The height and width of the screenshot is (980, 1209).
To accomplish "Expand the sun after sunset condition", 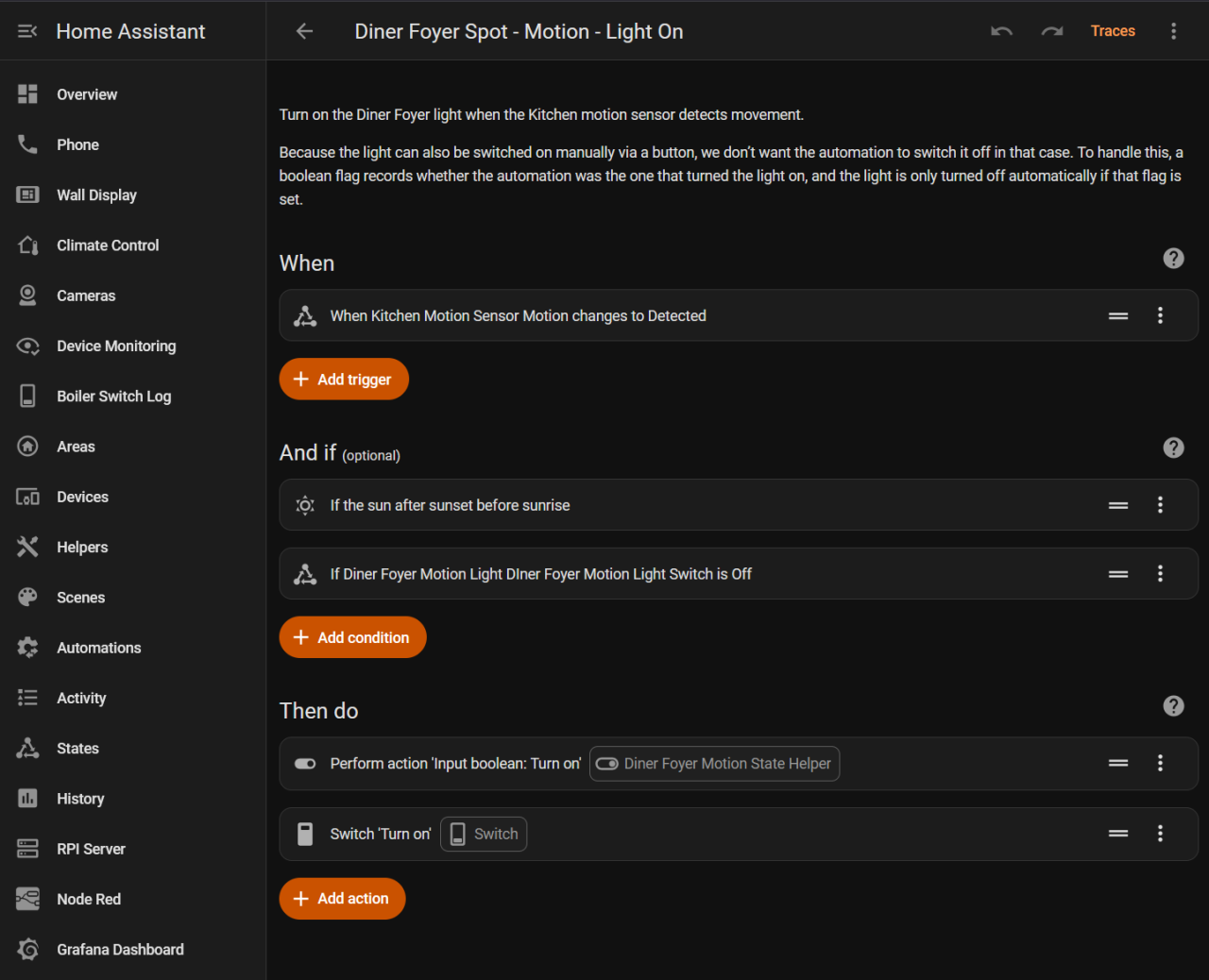I will click(450, 505).
